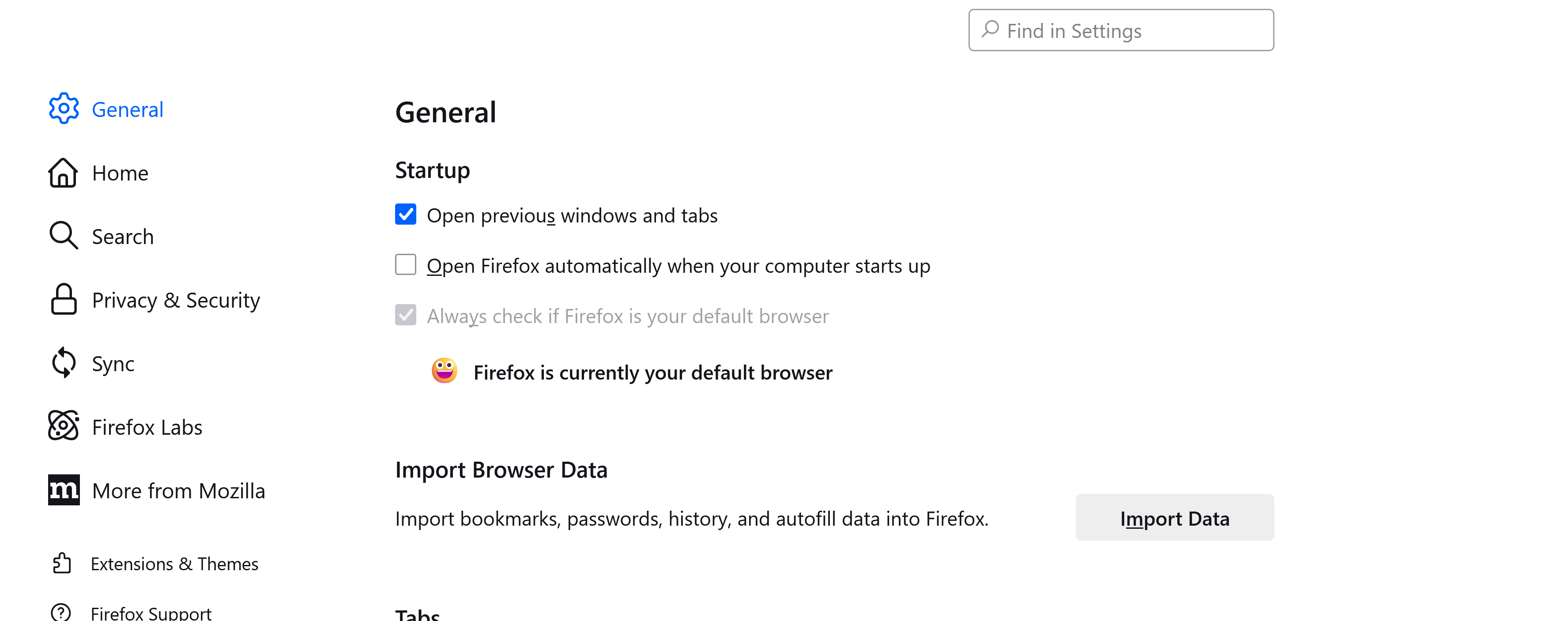Click the default browser smiley emoji
Viewport: 1568px width, 621px height.
[445, 371]
